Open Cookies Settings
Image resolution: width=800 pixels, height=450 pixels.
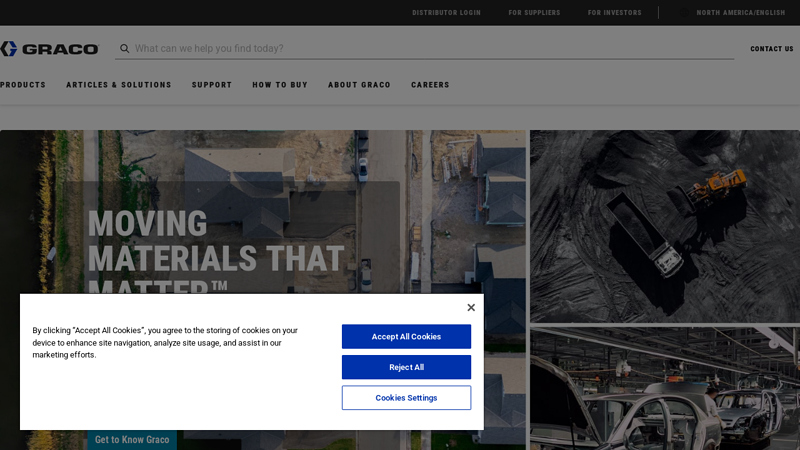[406, 398]
